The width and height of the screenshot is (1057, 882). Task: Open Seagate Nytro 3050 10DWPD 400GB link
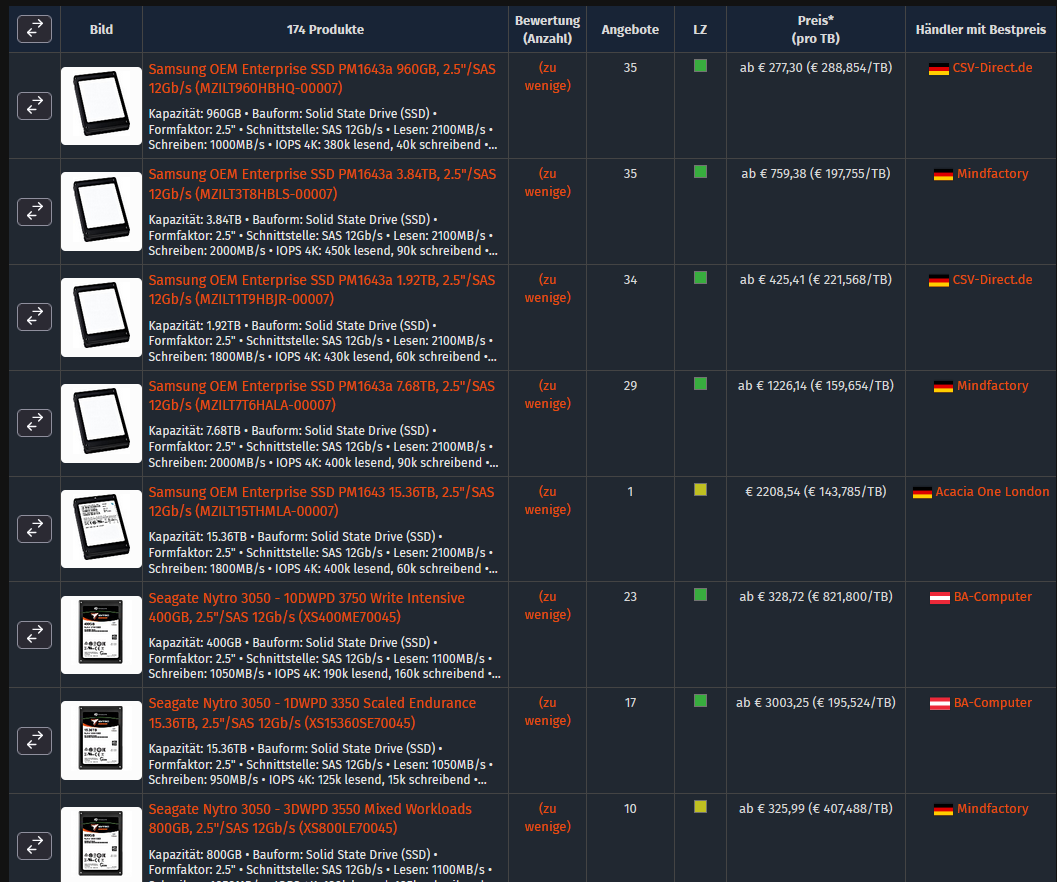pos(306,607)
